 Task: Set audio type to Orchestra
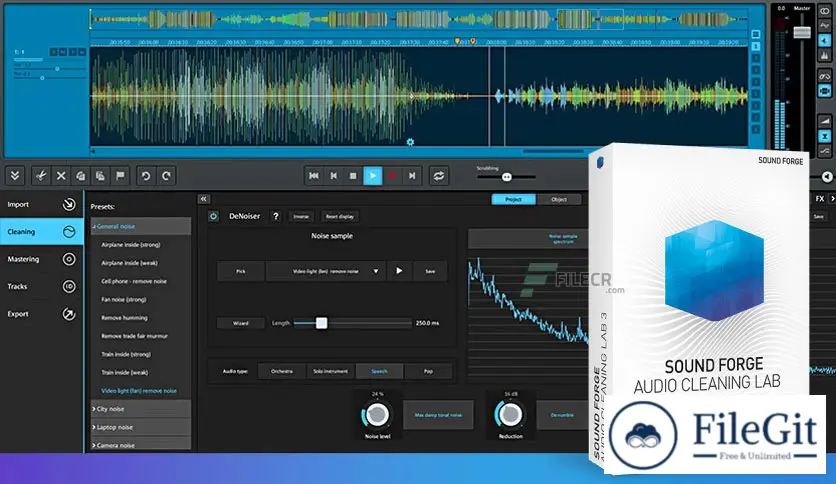[282, 371]
